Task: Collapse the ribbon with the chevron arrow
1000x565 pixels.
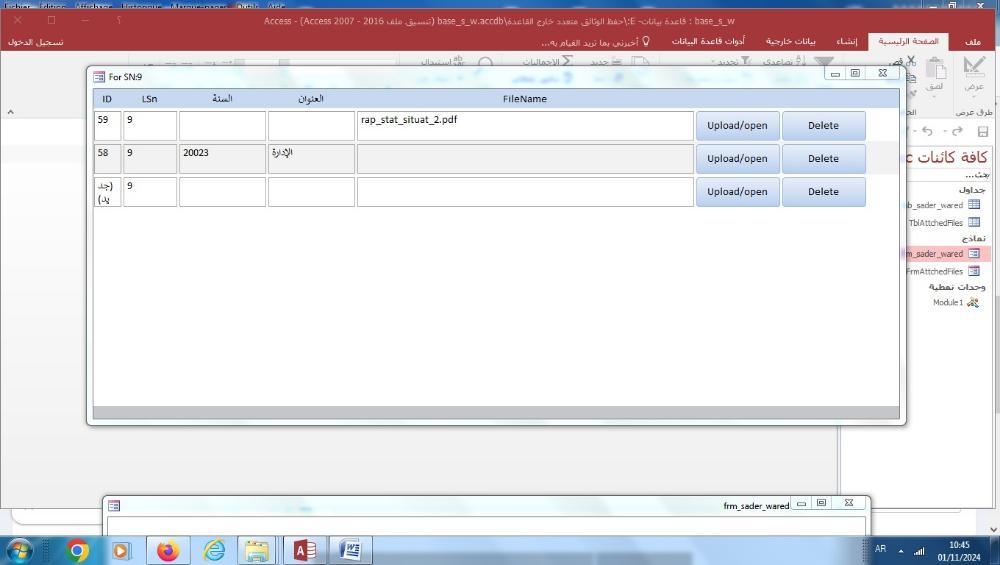Action: 10,112
